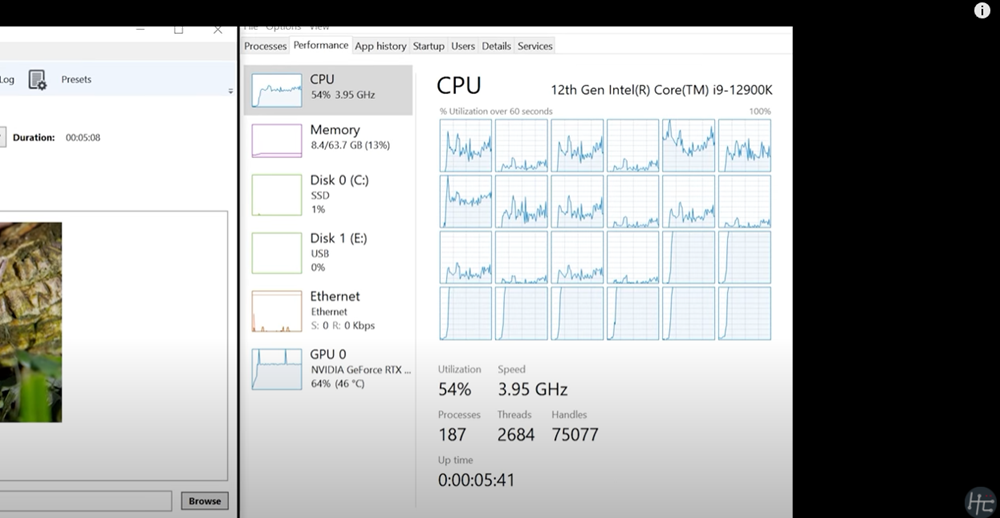Click the Utilization value 54%
Image resolution: width=1000 pixels, height=518 pixels.
click(x=455, y=389)
